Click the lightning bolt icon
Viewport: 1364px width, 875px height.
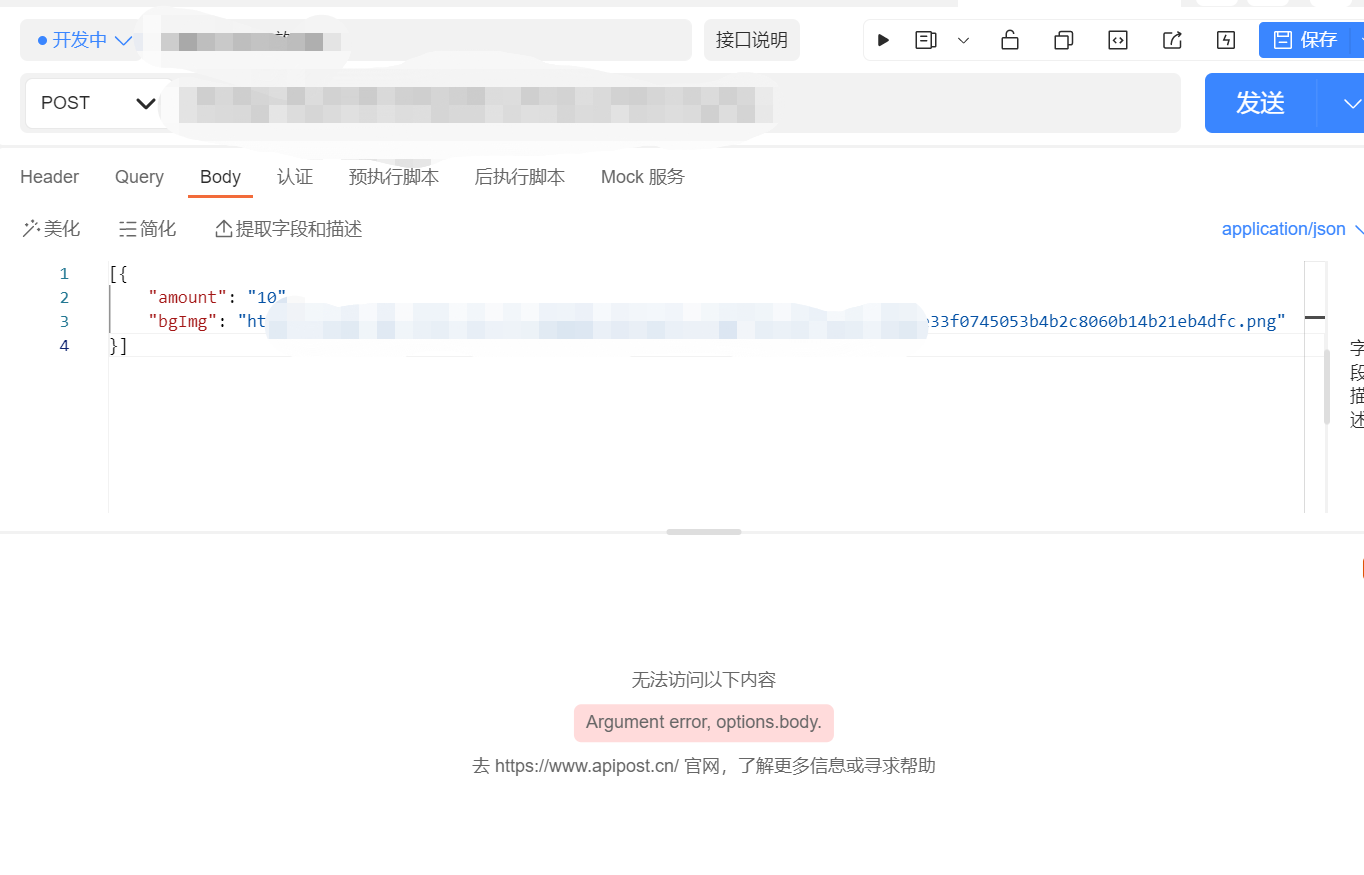tap(1226, 40)
